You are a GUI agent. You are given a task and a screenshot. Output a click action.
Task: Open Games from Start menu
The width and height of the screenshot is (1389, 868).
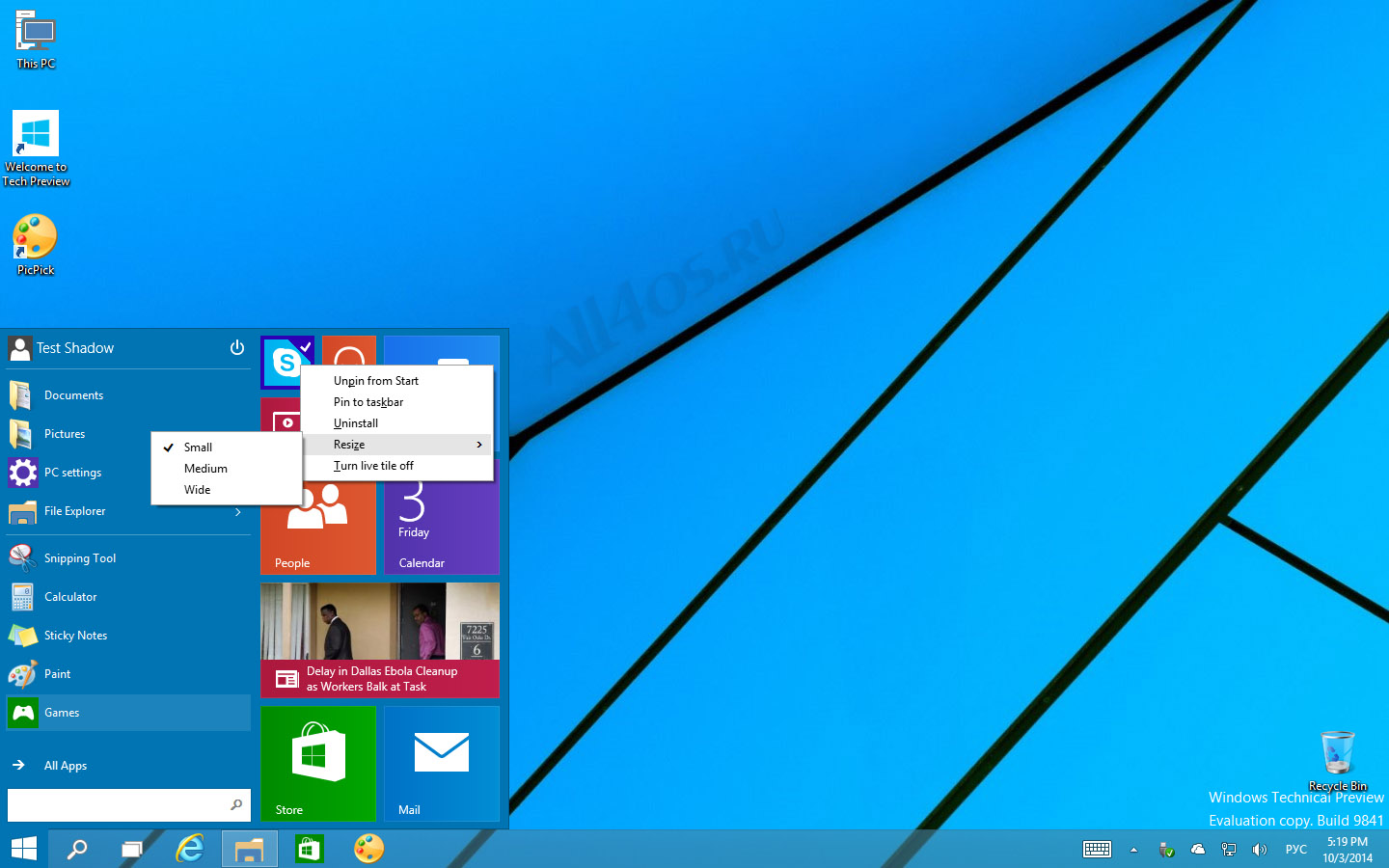click(128, 713)
